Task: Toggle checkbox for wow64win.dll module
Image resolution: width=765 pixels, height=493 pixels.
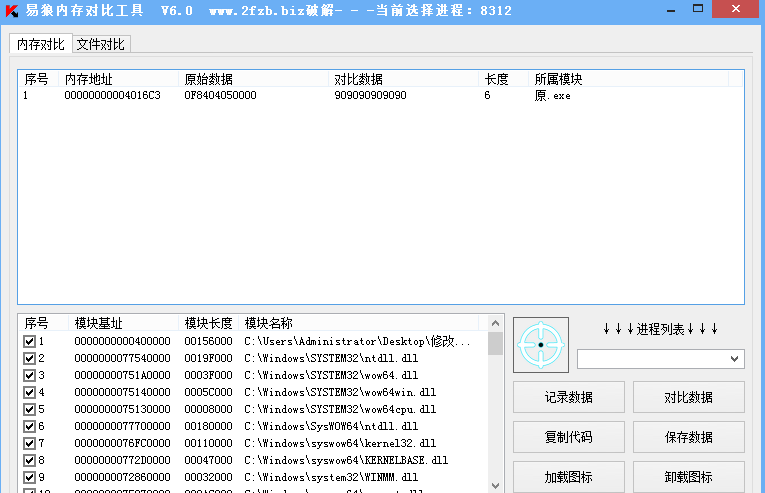Action: coord(29,393)
